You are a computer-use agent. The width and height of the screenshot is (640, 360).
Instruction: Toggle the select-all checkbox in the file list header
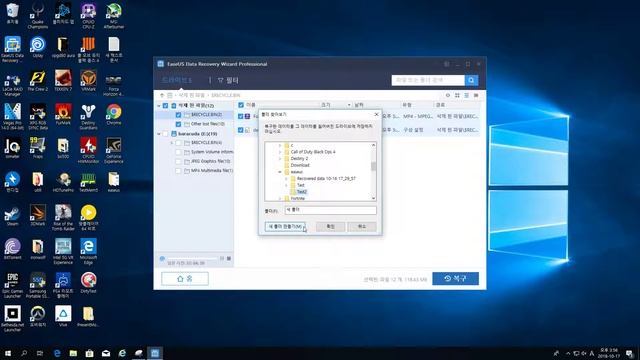click(241, 105)
